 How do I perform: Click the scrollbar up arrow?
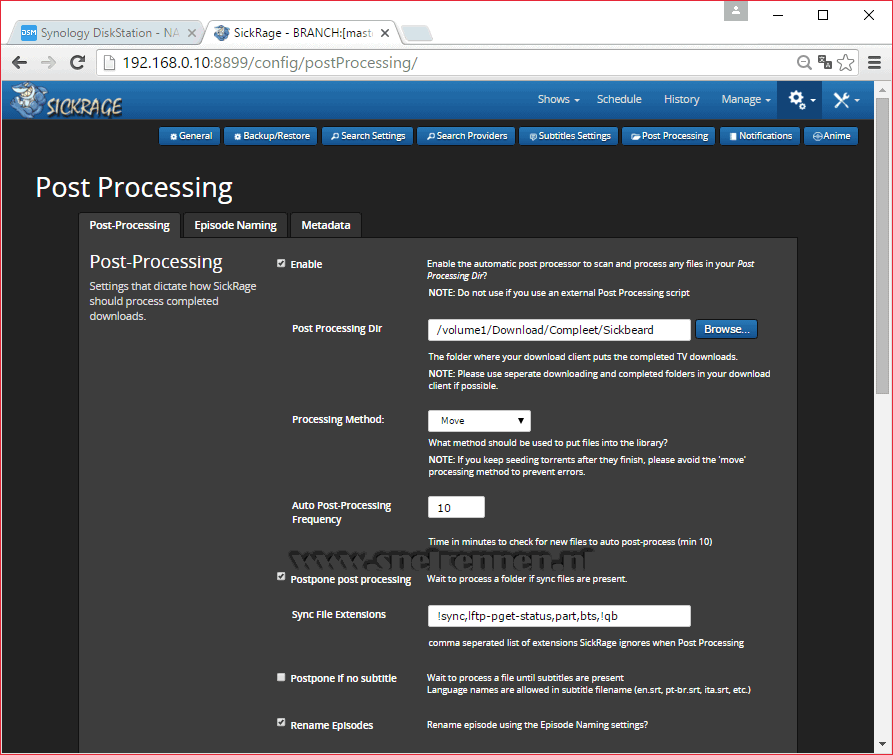coord(882,89)
